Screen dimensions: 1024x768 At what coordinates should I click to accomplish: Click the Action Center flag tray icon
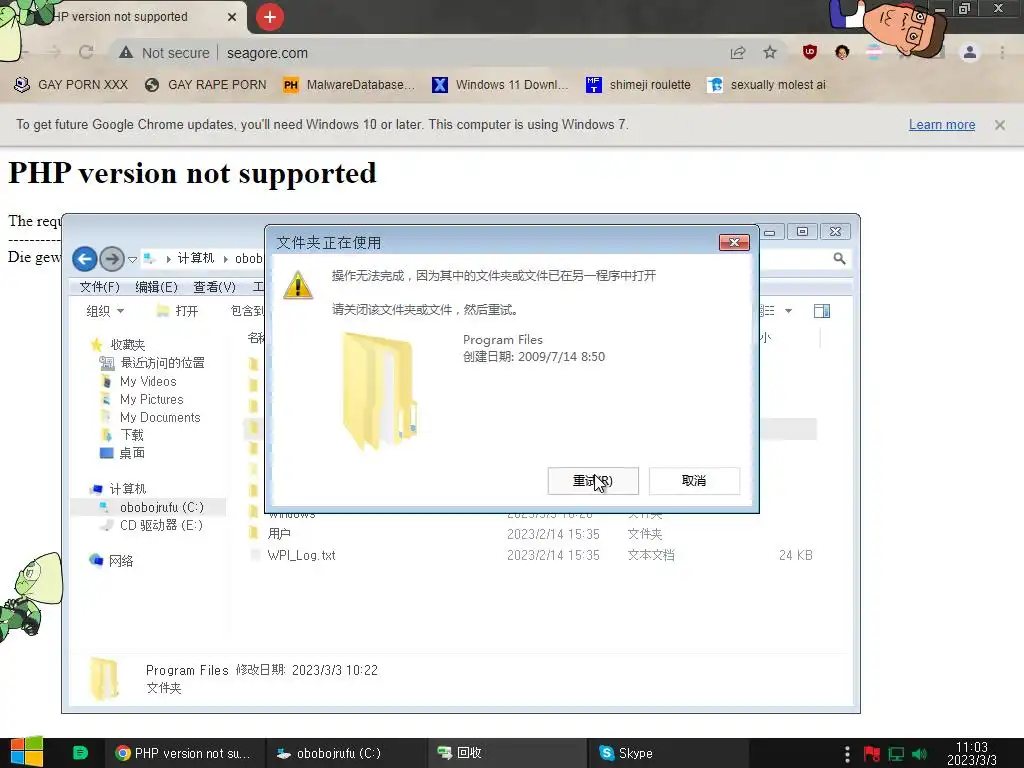(x=871, y=754)
